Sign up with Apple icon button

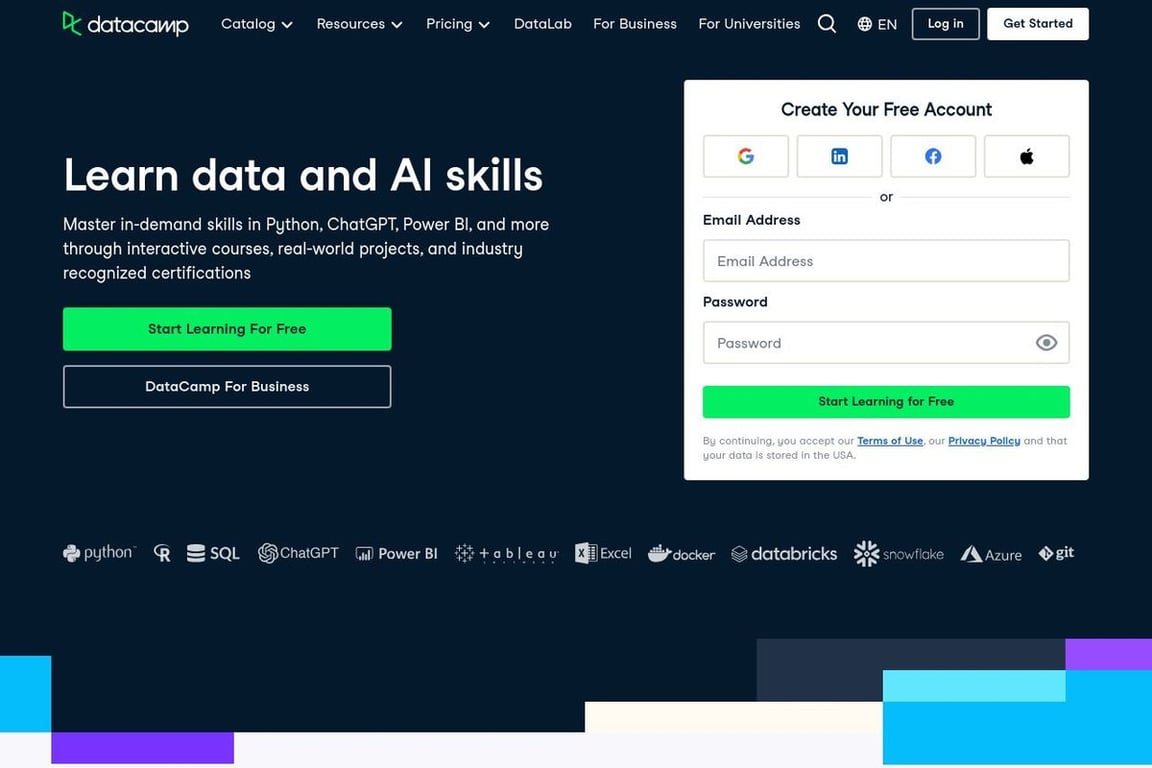pyautogui.click(x=1026, y=156)
